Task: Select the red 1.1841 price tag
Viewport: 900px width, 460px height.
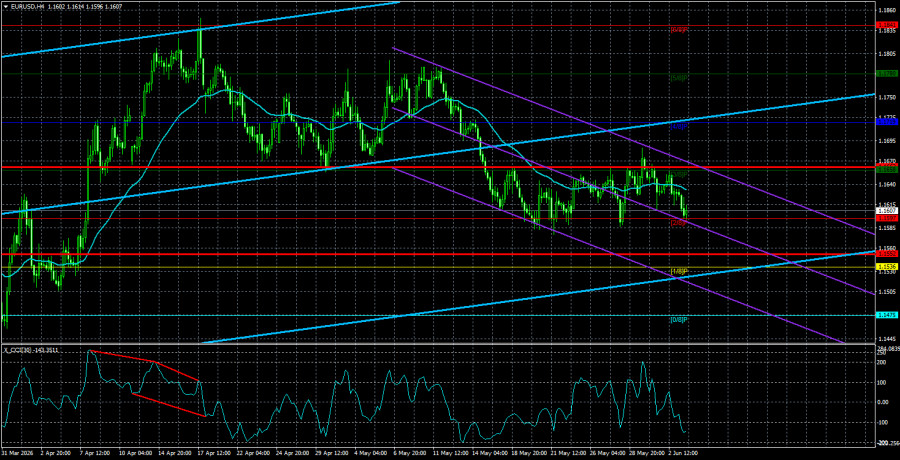Action: 885,25
